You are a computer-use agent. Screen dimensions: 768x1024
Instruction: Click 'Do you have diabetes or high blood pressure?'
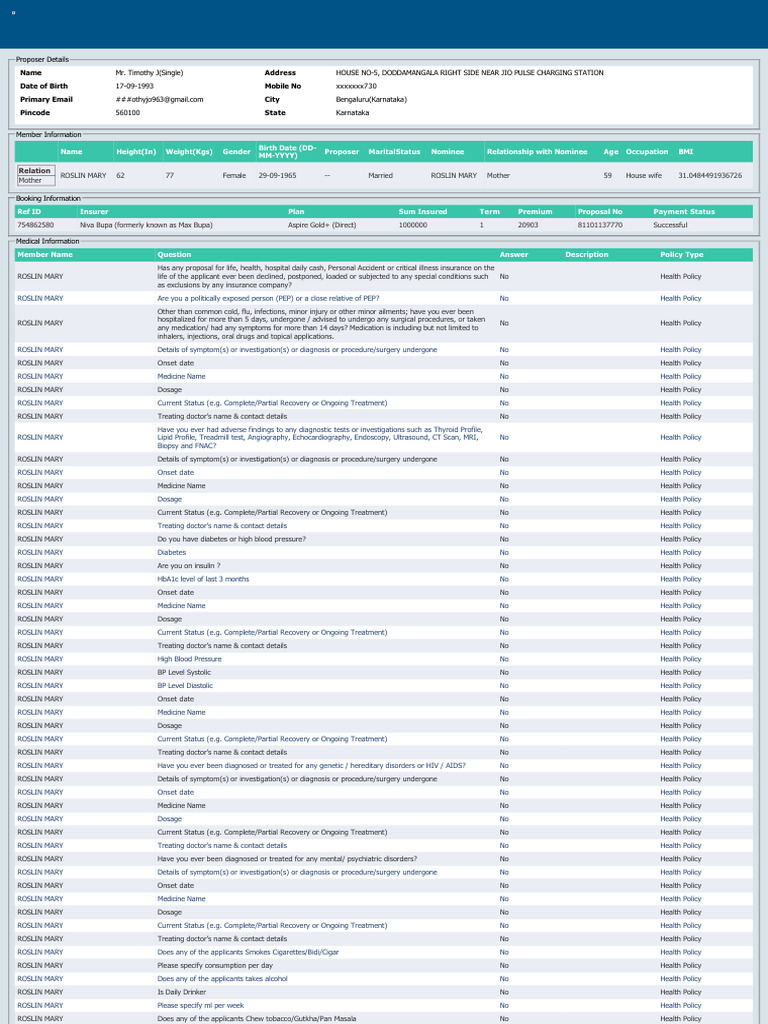(x=231, y=539)
